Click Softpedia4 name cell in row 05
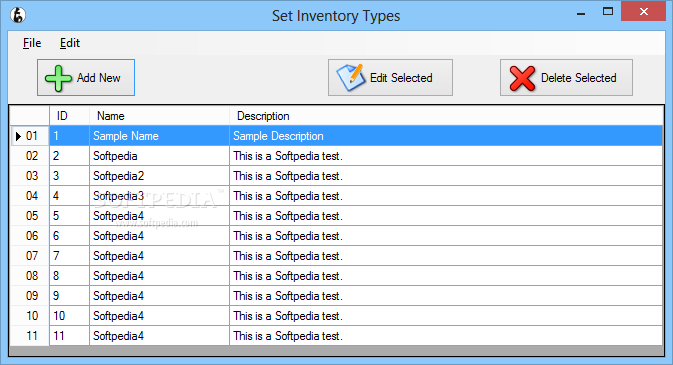The height and width of the screenshot is (365, 673). coord(159,216)
